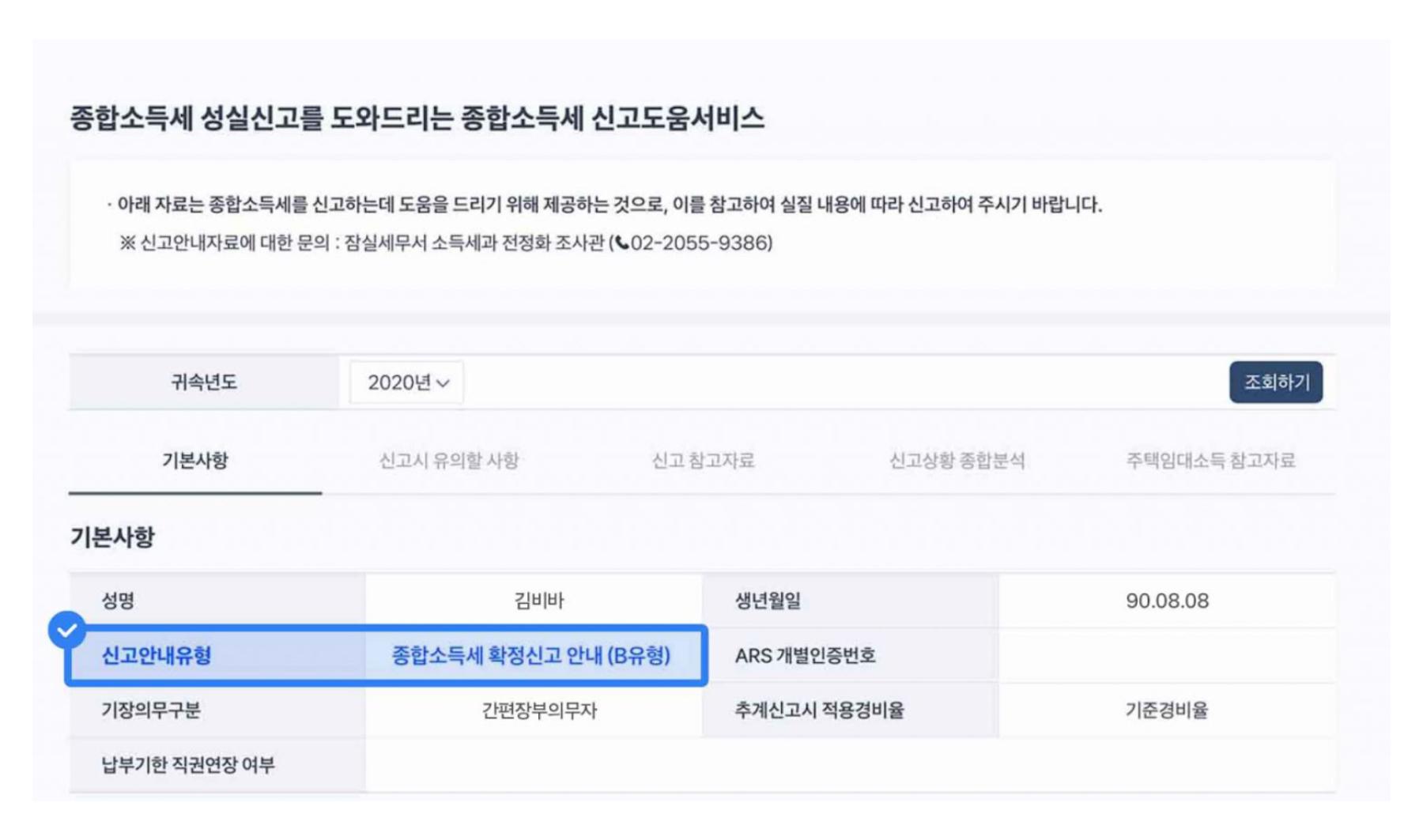Click the phone number 02-2055-9386
1423x840 pixels.
coord(700,243)
